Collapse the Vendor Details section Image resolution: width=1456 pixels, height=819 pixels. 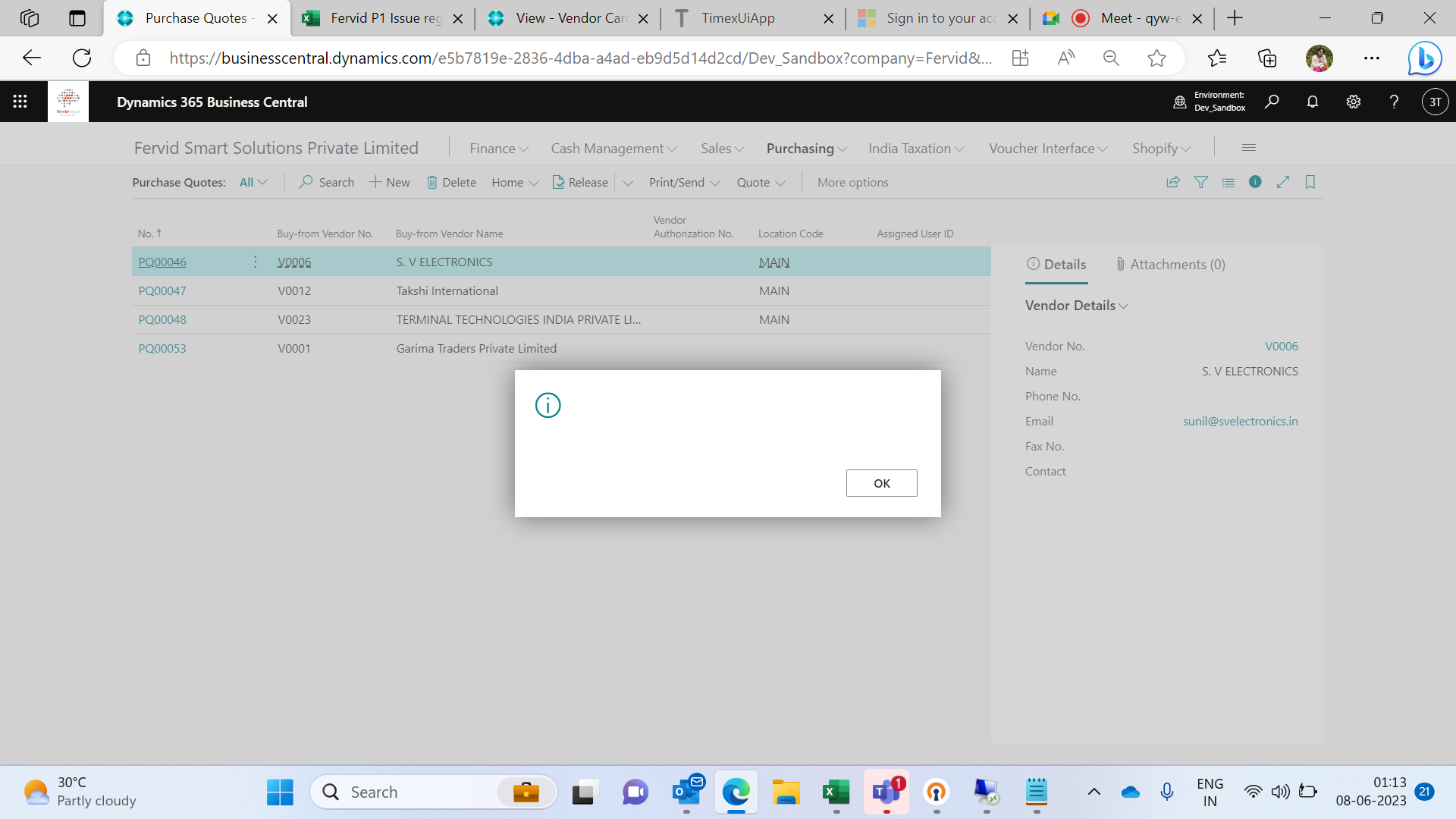[1124, 306]
